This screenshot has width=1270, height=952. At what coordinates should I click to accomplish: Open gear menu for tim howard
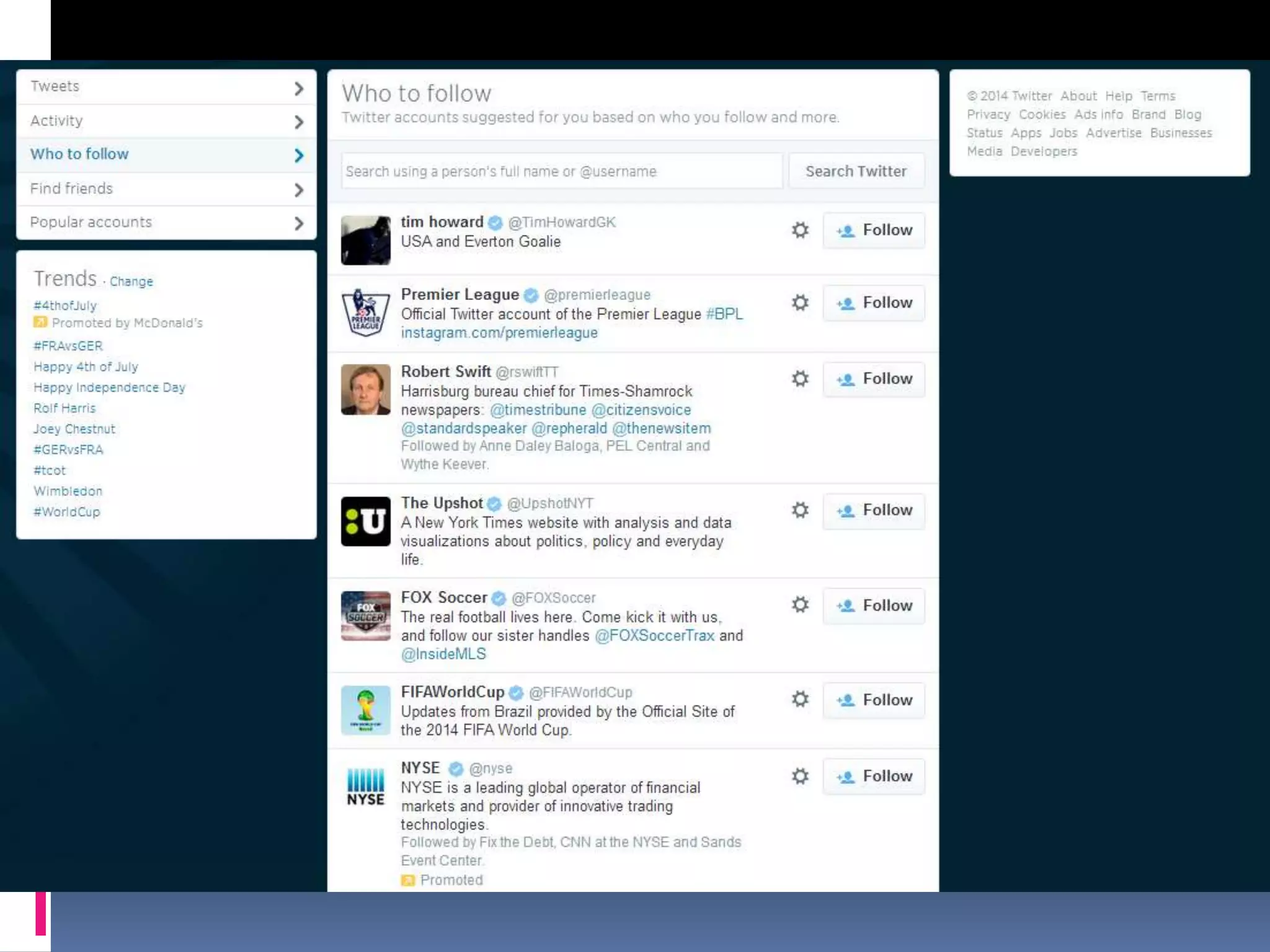(800, 230)
